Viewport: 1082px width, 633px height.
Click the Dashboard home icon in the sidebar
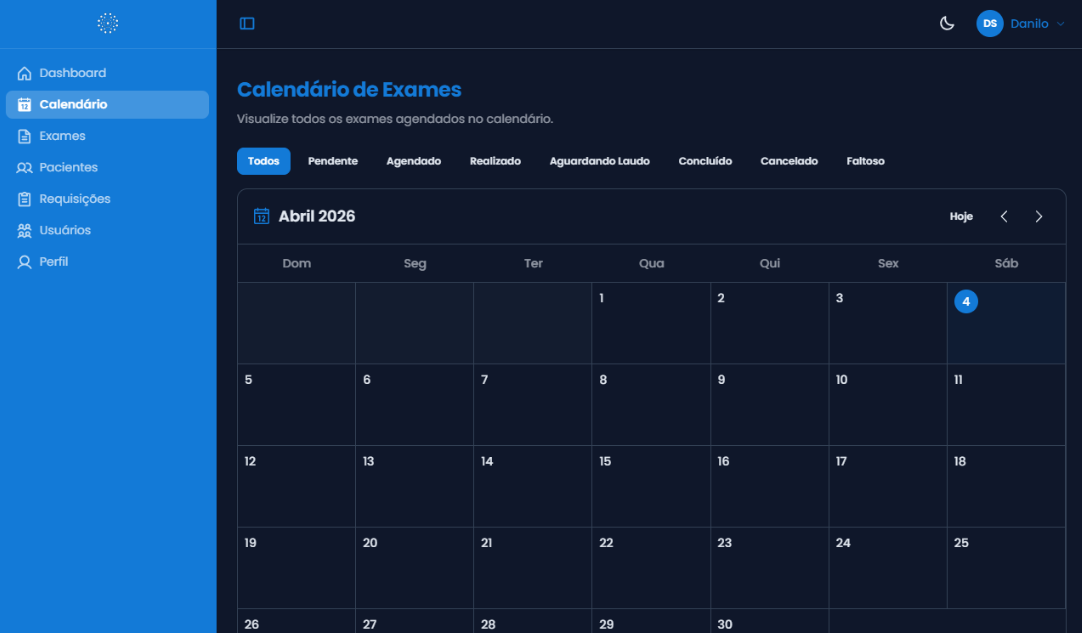pyautogui.click(x=24, y=73)
